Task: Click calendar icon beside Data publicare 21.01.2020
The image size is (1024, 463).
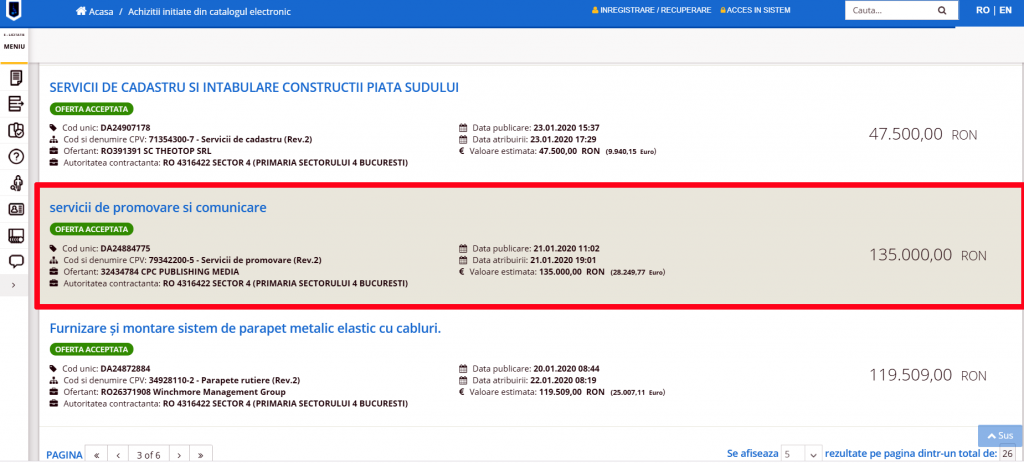Action: pyautogui.click(x=464, y=248)
